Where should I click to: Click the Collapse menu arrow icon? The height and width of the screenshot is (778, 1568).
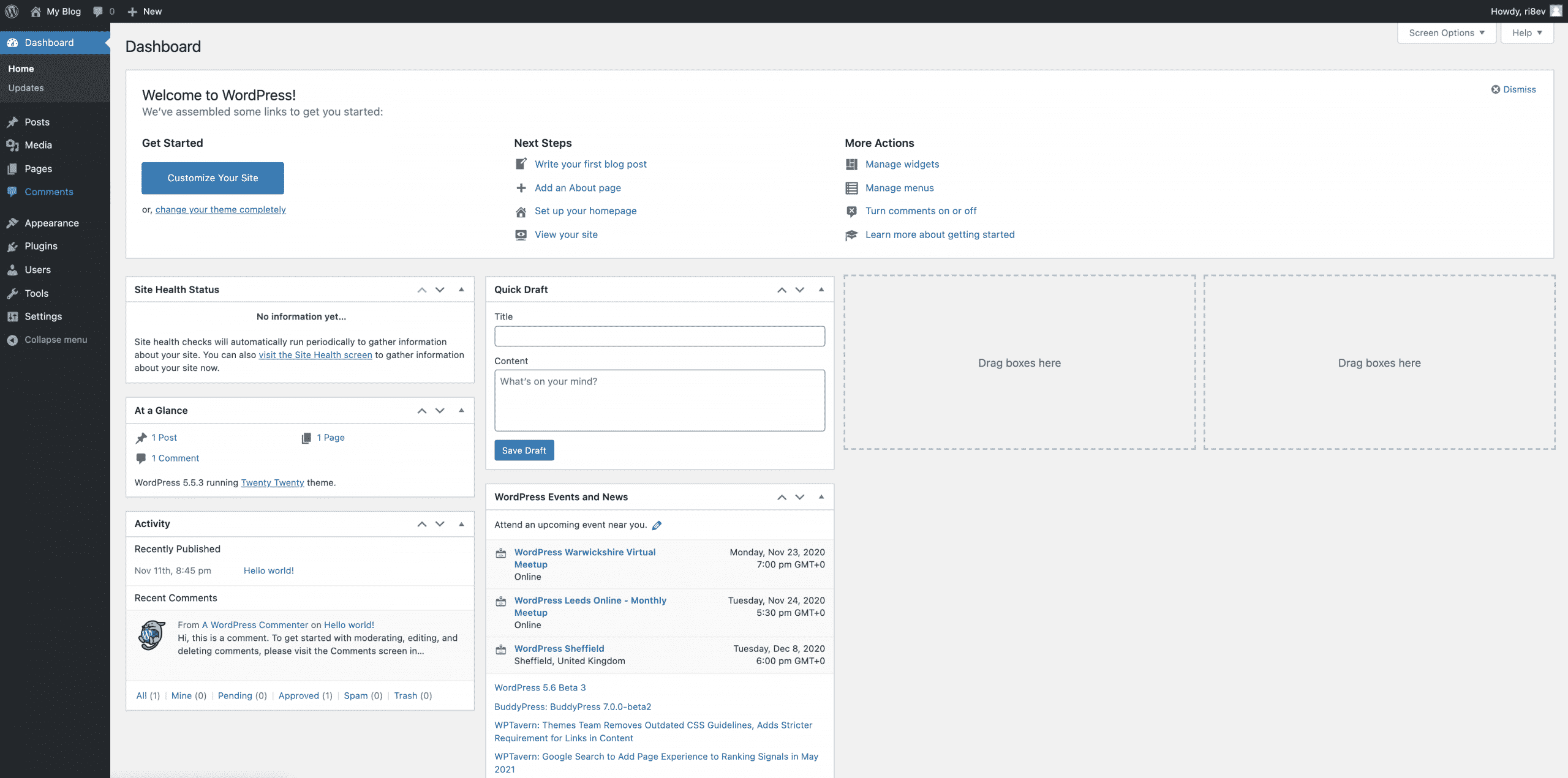click(x=12, y=340)
